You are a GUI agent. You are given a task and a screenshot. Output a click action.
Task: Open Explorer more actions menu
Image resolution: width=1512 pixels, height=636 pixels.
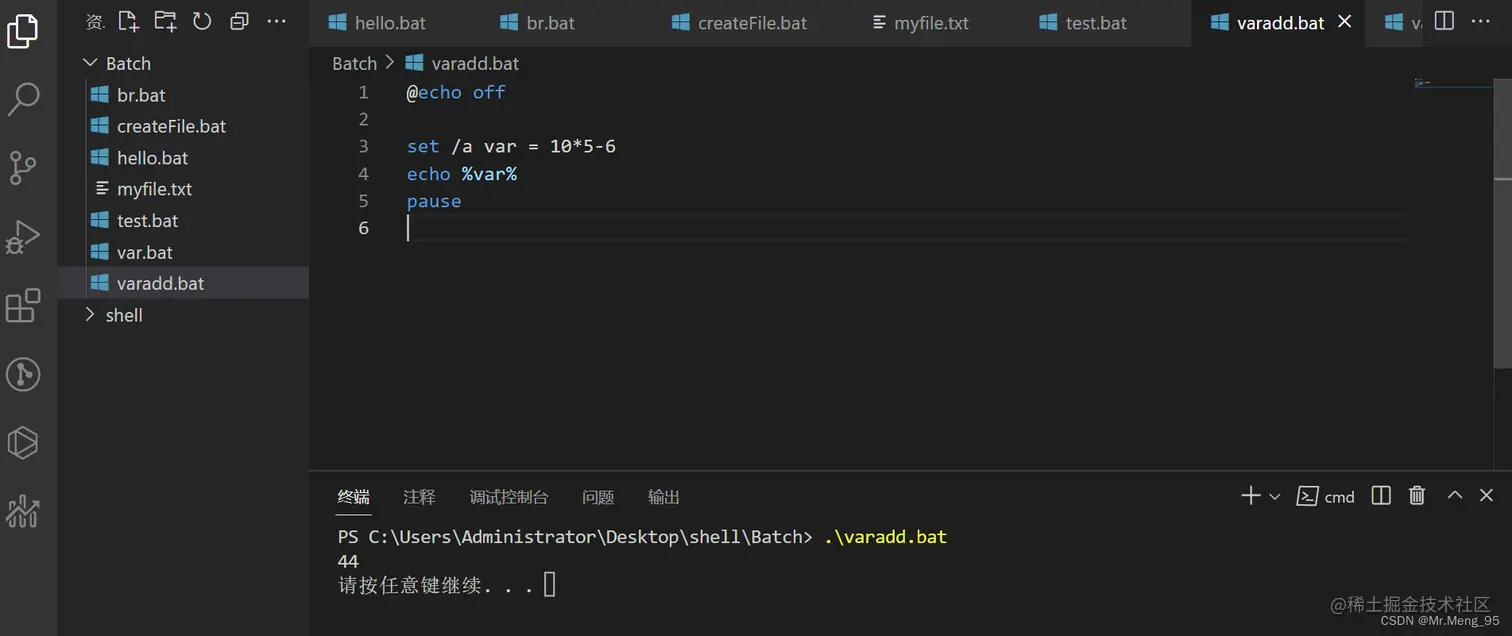pos(277,21)
